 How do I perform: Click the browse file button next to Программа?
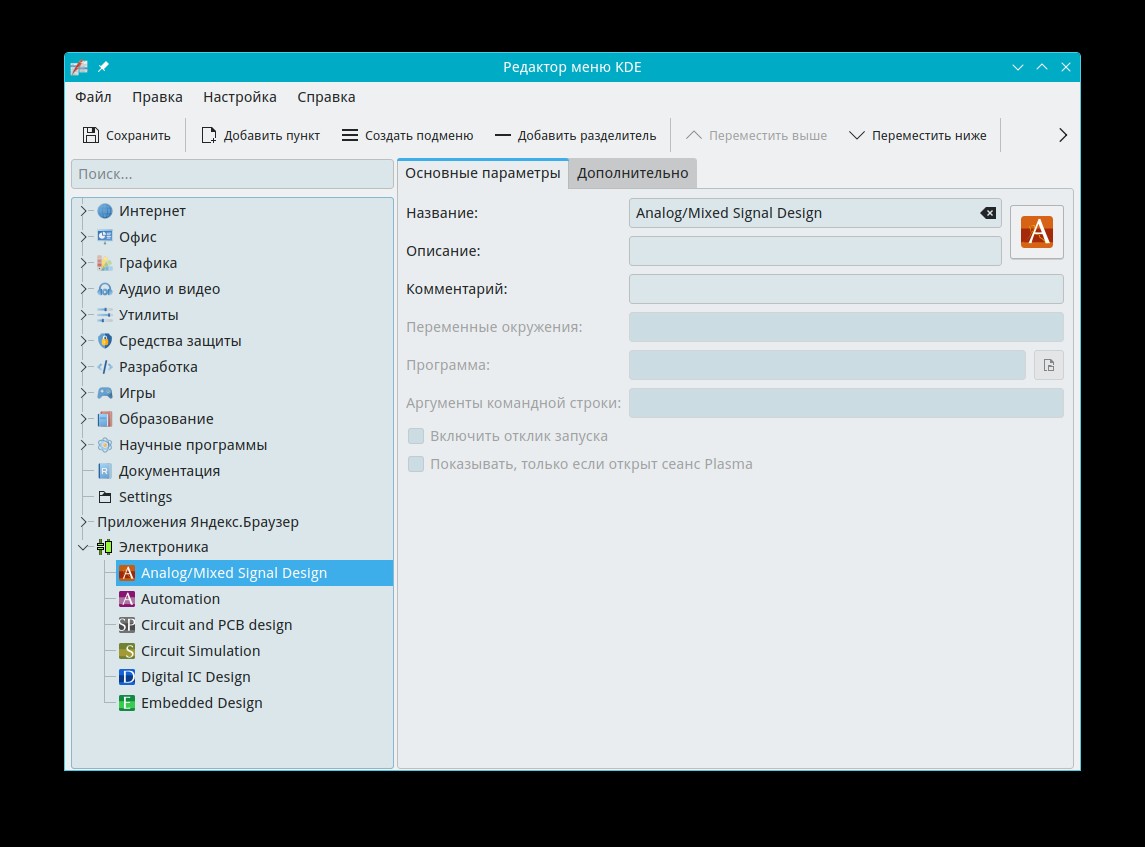click(x=1049, y=365)
